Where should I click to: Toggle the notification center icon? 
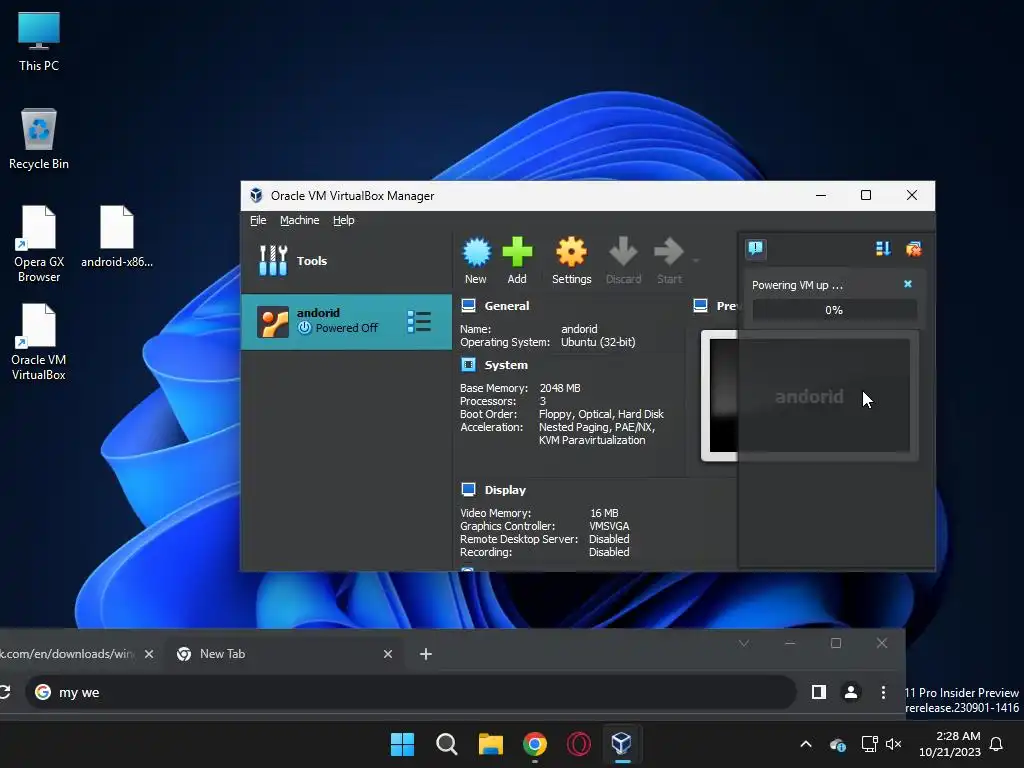[x=756, y=248]
